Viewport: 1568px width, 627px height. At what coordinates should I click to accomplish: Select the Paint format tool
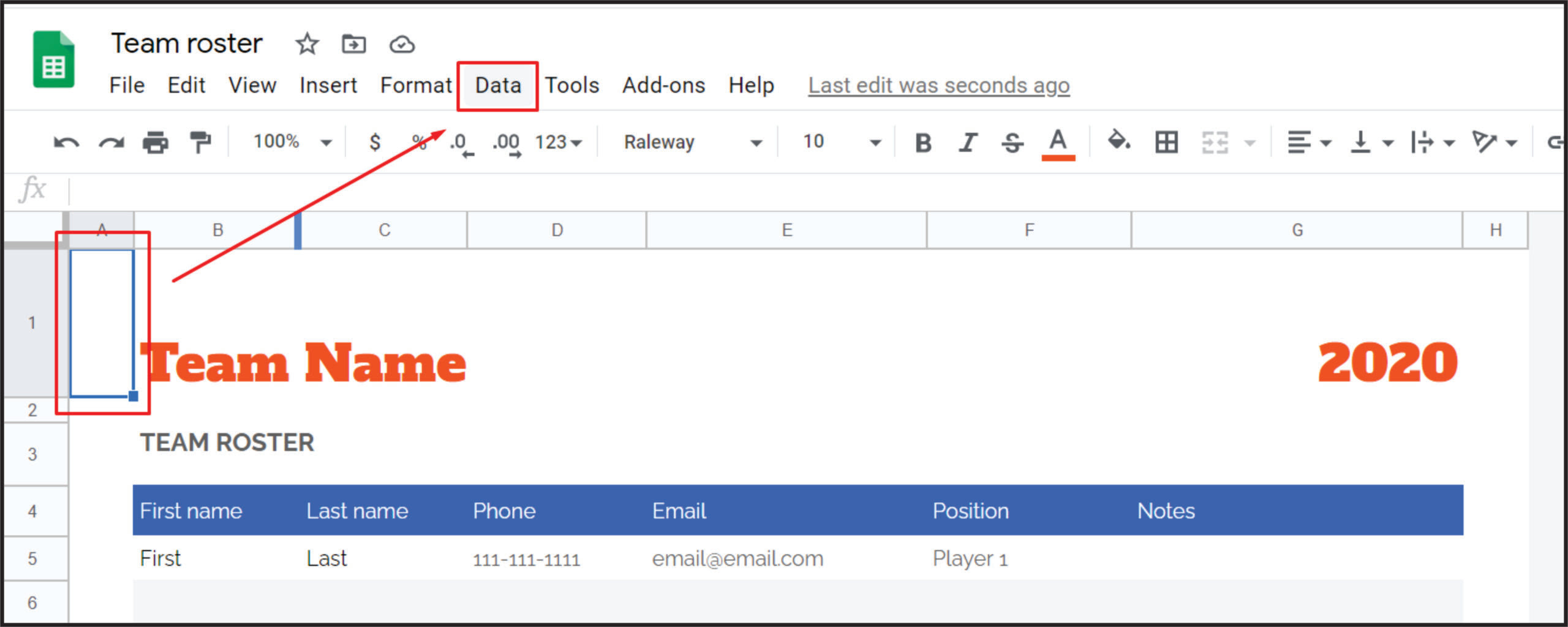[x=201, y=141]
